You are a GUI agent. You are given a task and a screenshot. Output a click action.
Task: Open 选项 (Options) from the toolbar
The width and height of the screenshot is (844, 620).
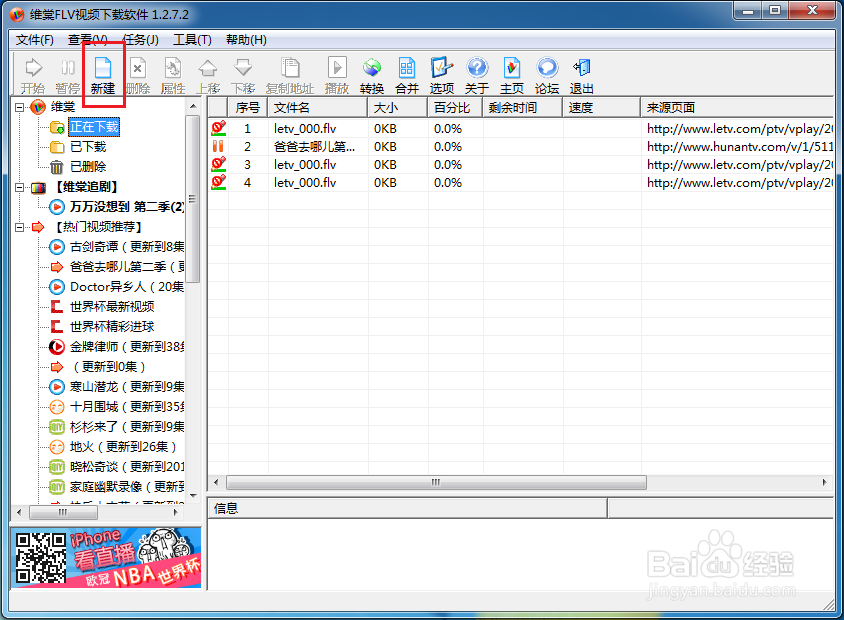[x=442, y=75]
